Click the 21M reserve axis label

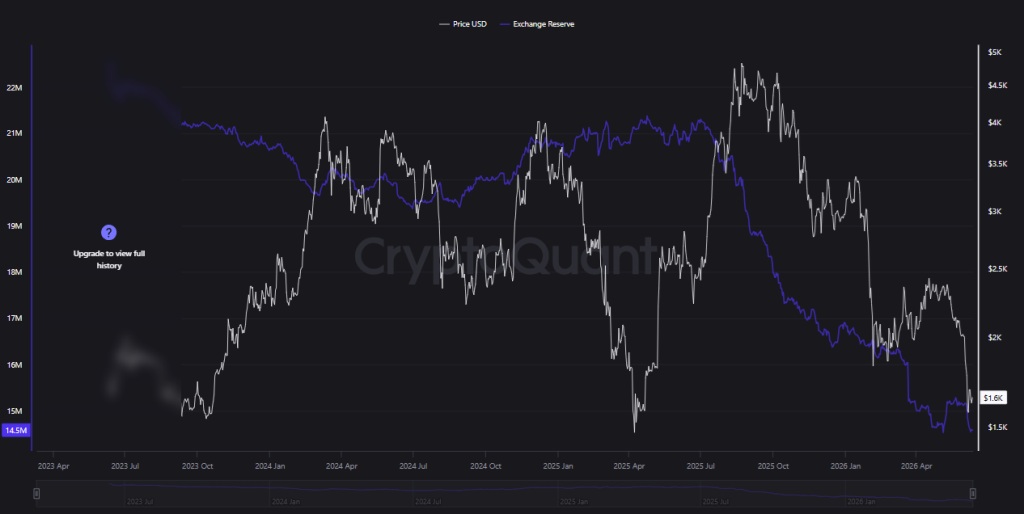click(14, 133)
